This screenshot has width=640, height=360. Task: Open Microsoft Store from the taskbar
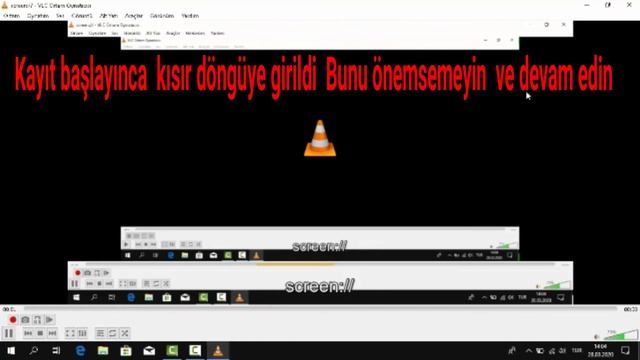coord(126,351)
